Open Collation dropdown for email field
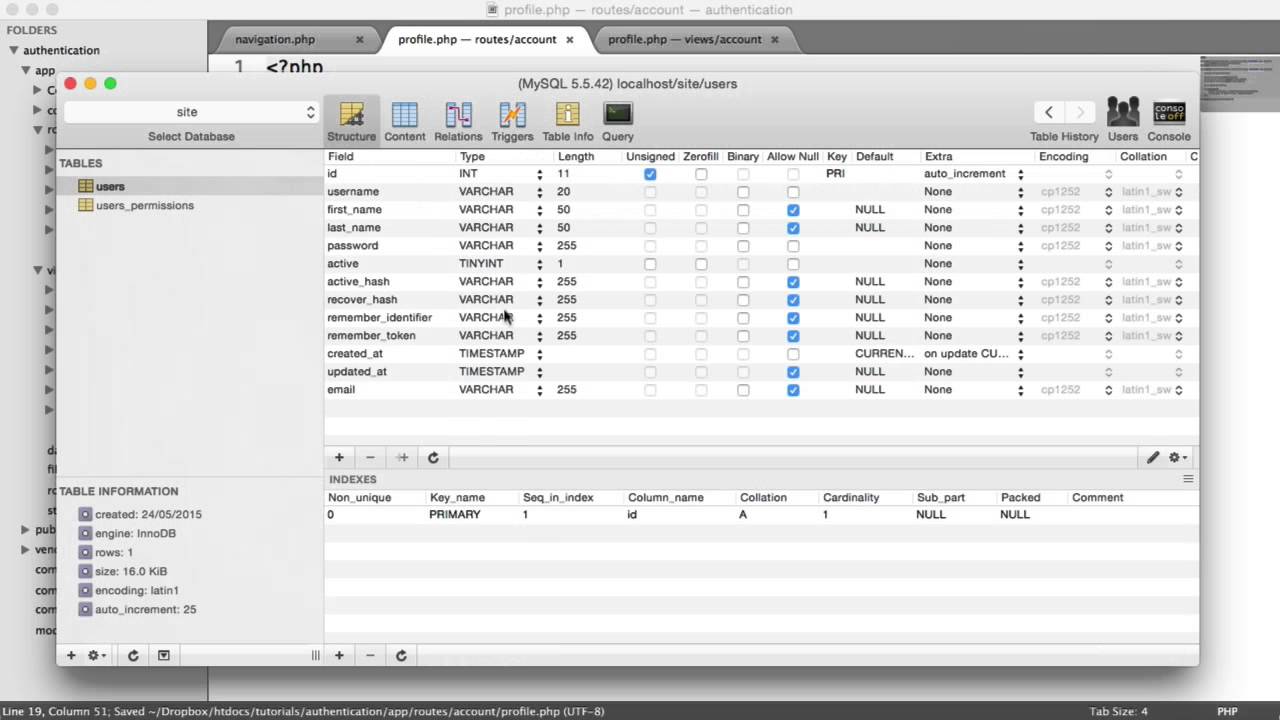 point(1178,390)
